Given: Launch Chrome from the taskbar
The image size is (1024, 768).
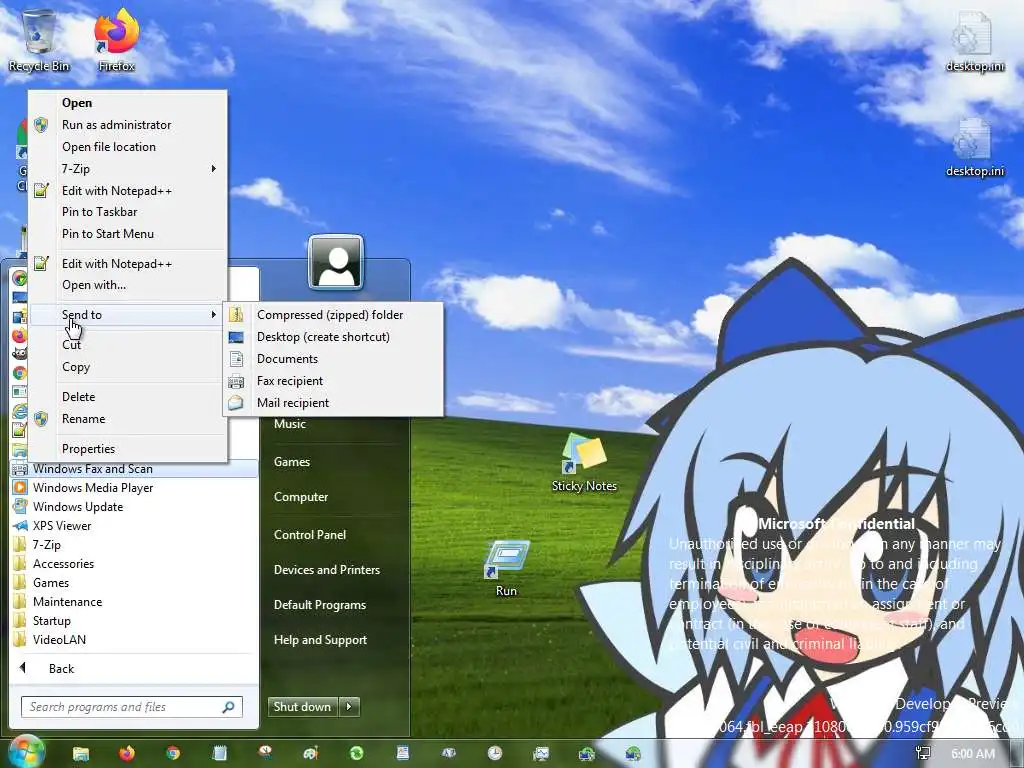Looking at the screenshot, I should (x=173, y=754).
